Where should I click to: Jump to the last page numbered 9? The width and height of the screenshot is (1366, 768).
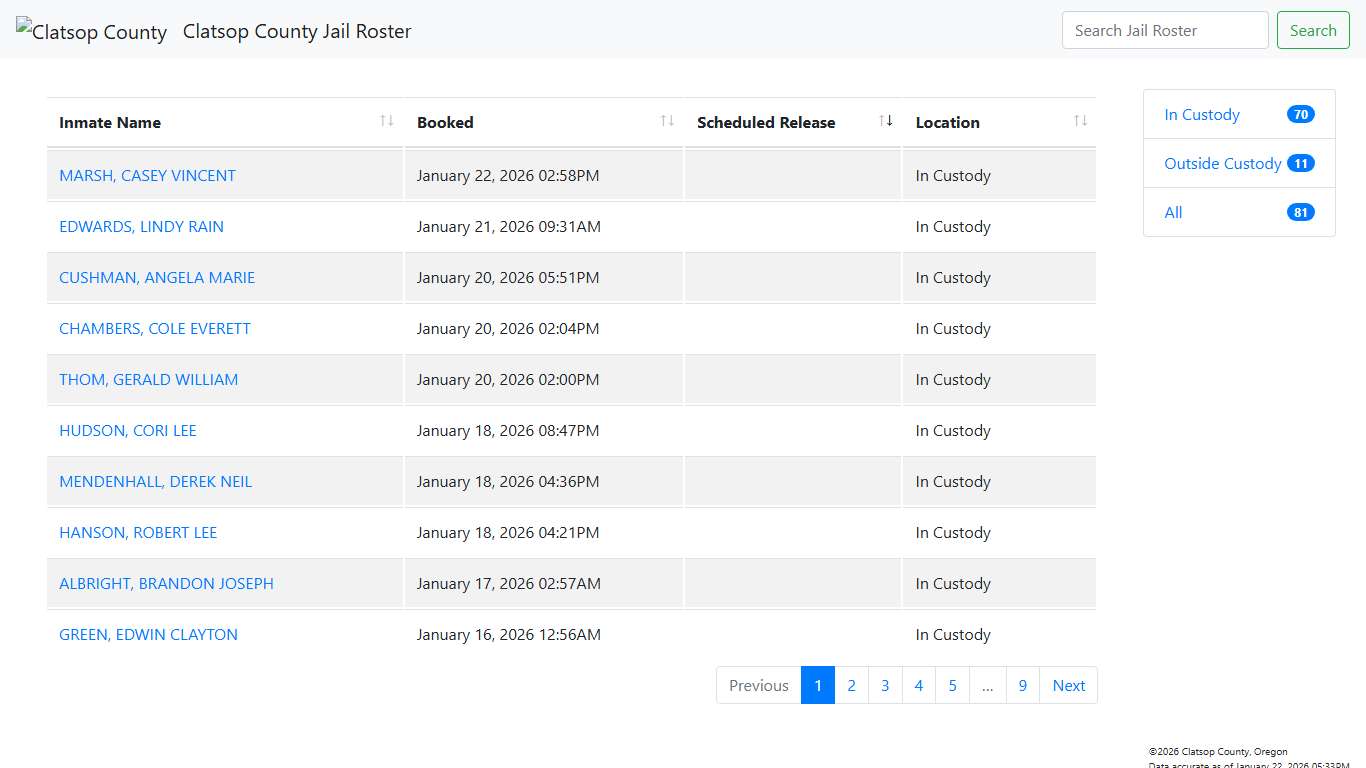(1022, 685)
